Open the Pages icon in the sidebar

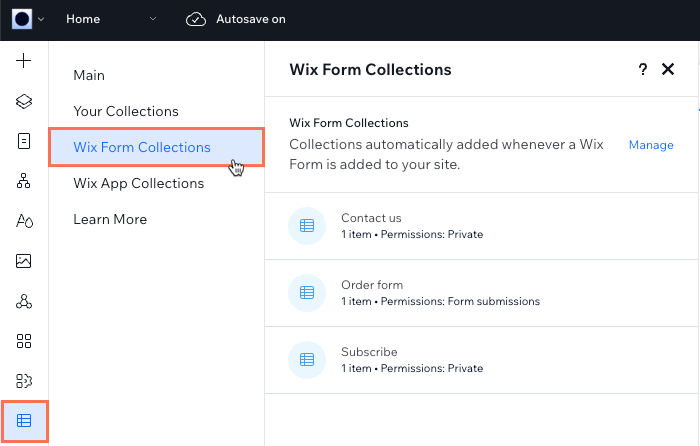coord(24,141)
